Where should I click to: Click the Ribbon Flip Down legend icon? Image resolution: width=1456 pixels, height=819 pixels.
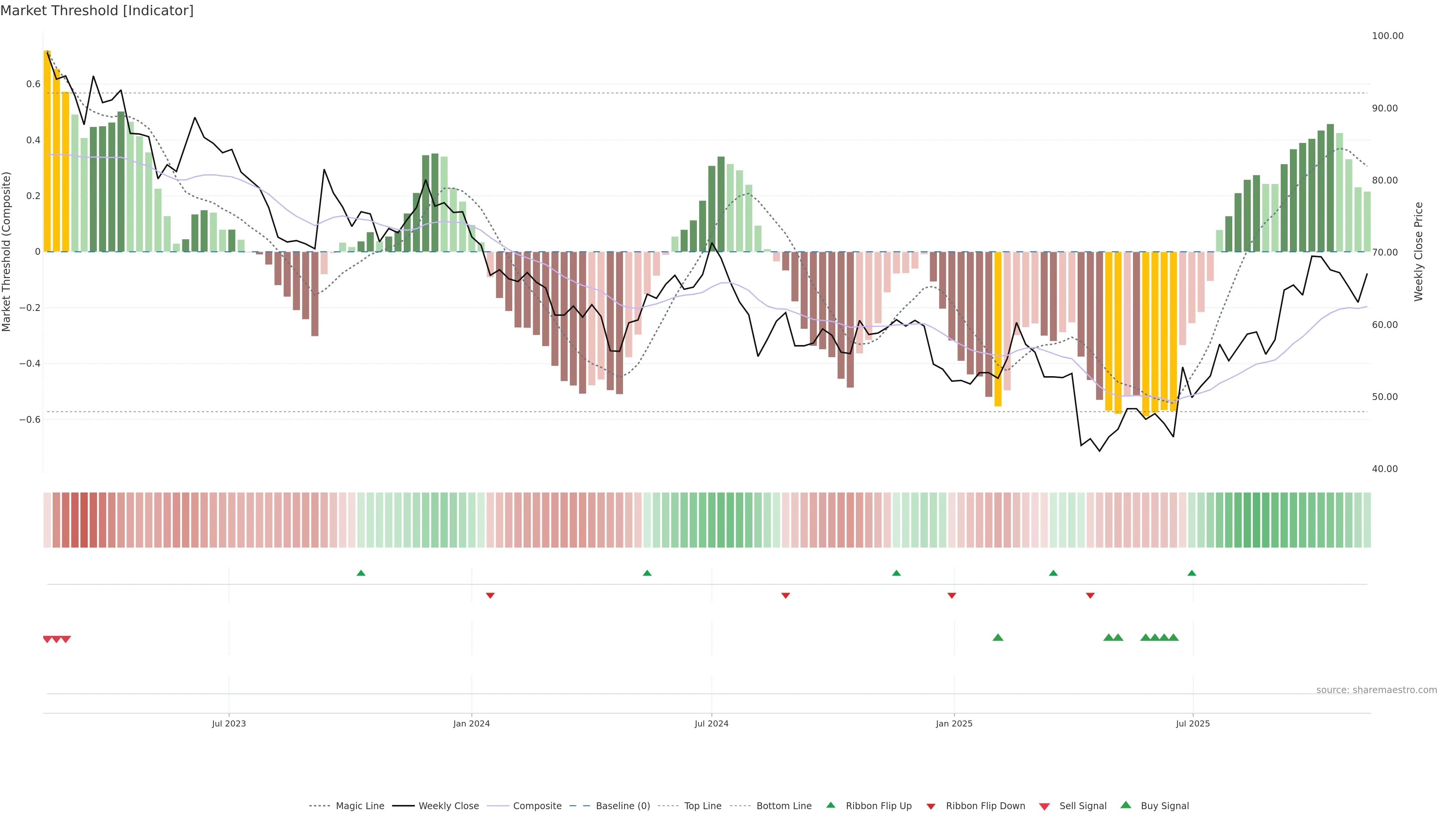pyautogui.click(x=931, y=806)
